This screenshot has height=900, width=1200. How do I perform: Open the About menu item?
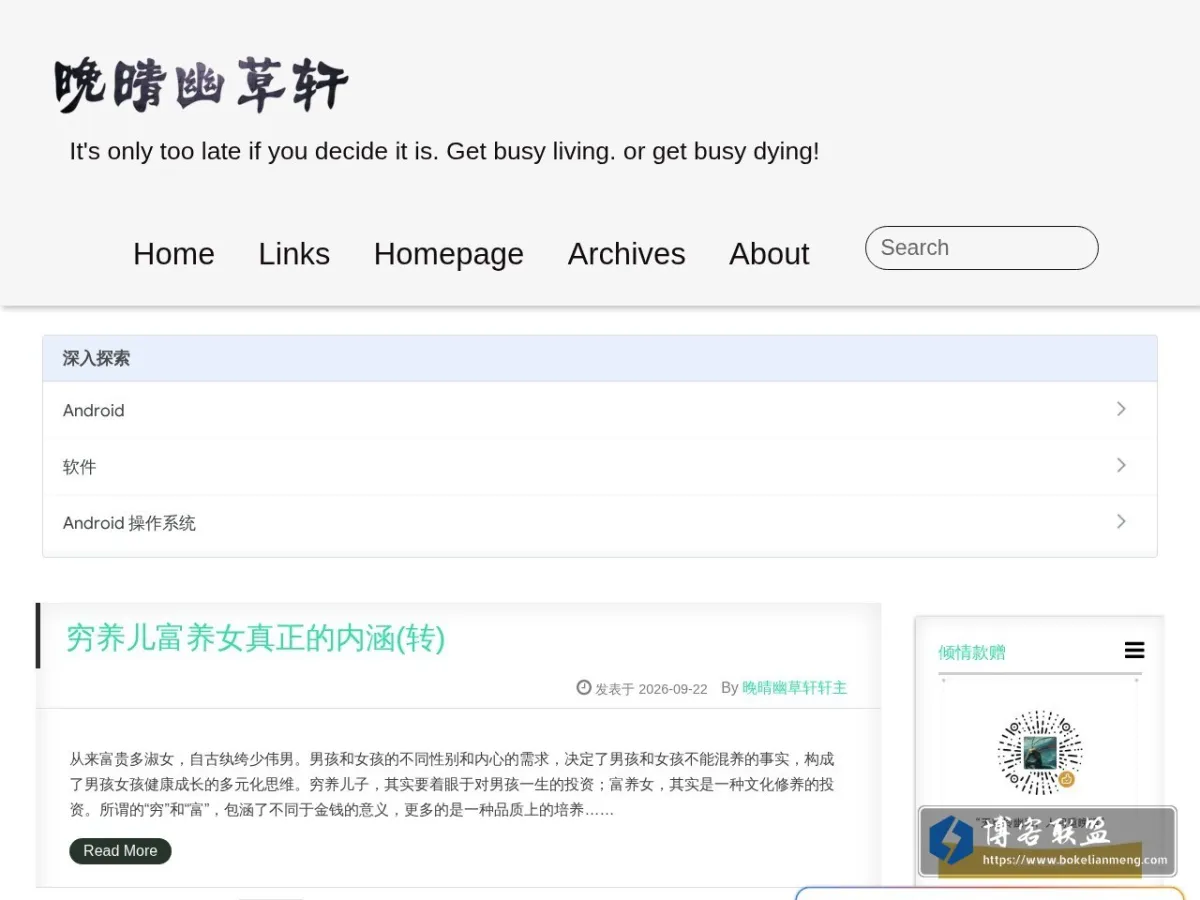pos(769,254)
